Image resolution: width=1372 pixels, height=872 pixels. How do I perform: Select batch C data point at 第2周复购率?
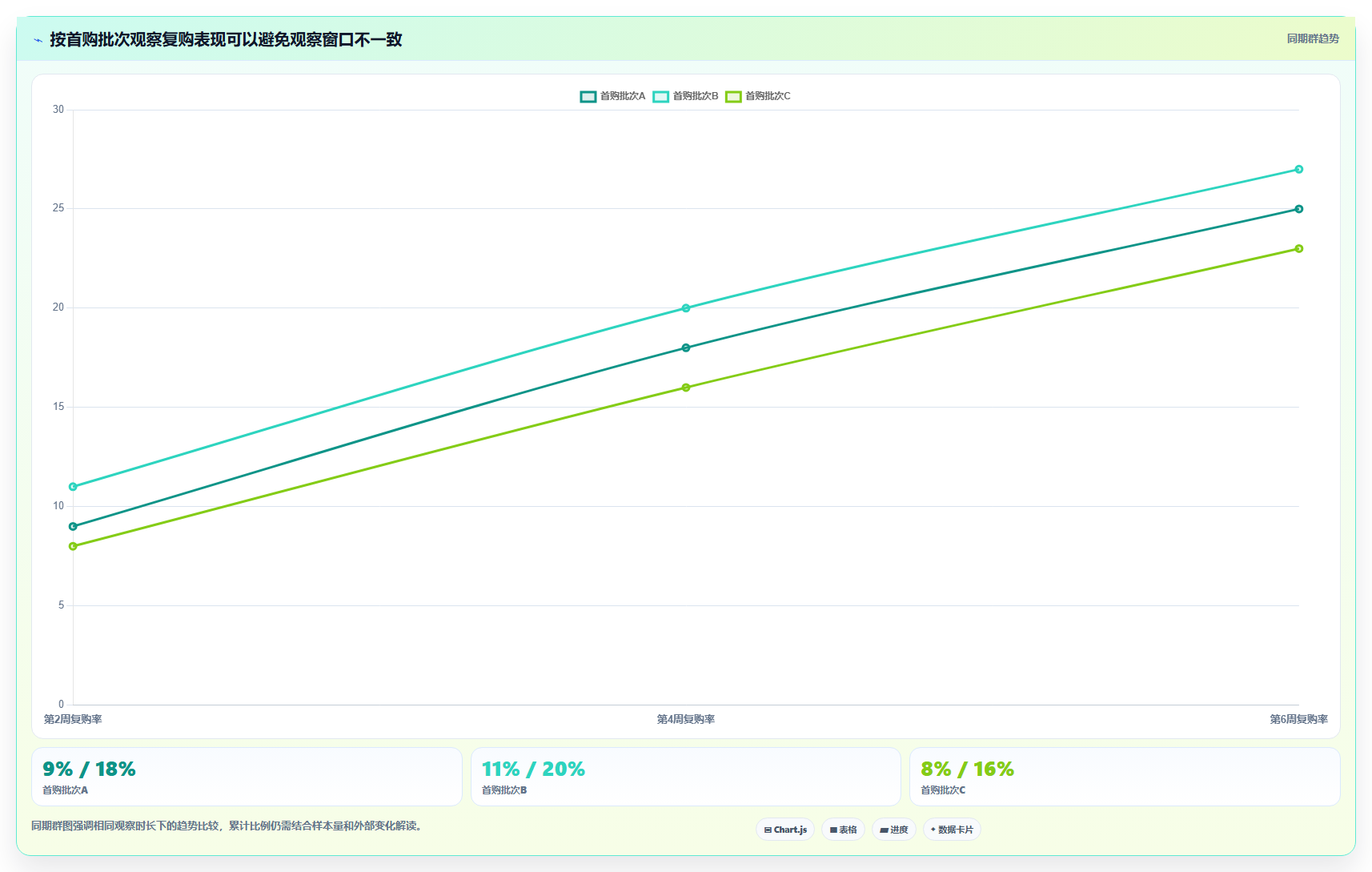click(x=73, y=546)
